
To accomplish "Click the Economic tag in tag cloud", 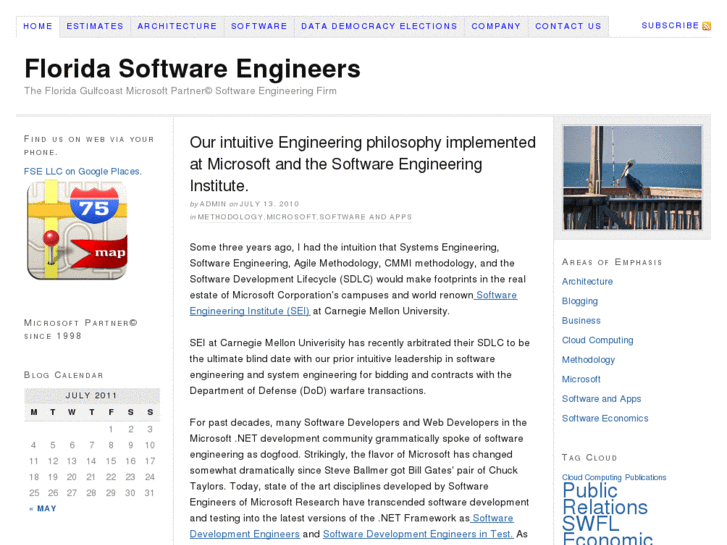I will (607, 539).
